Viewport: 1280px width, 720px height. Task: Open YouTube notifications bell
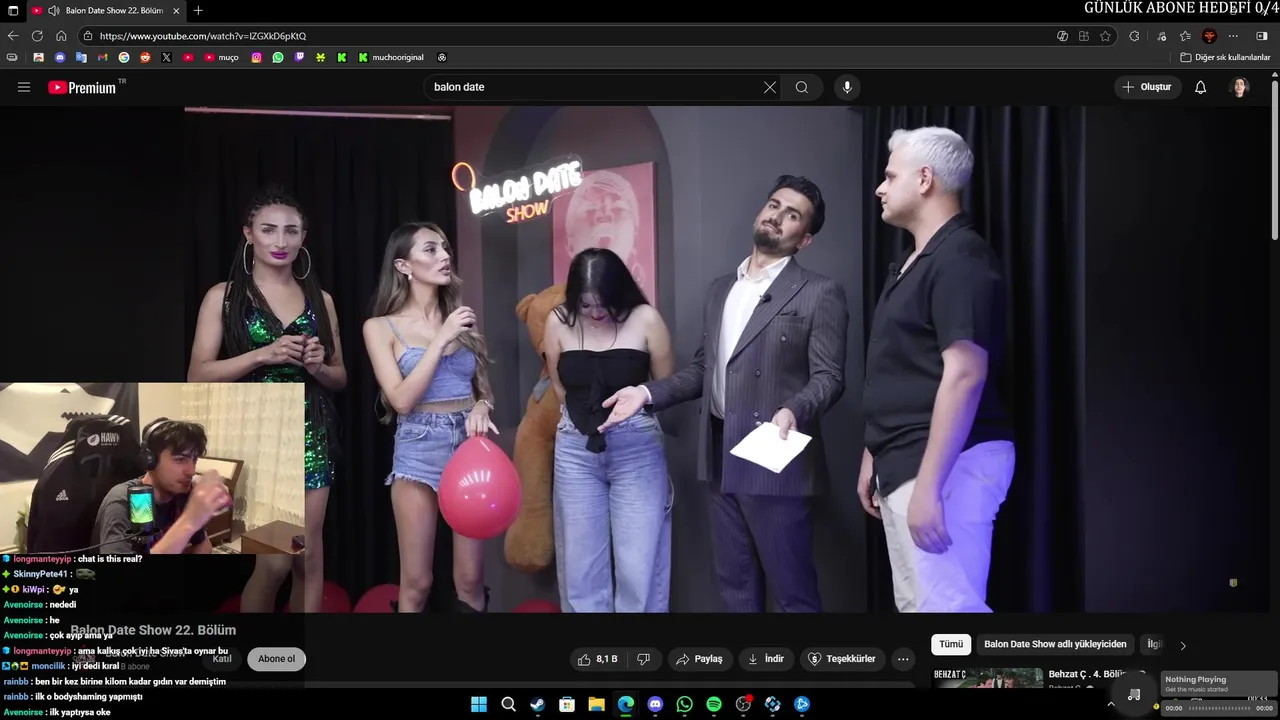pyautogui.click(x=1201, y=87)
